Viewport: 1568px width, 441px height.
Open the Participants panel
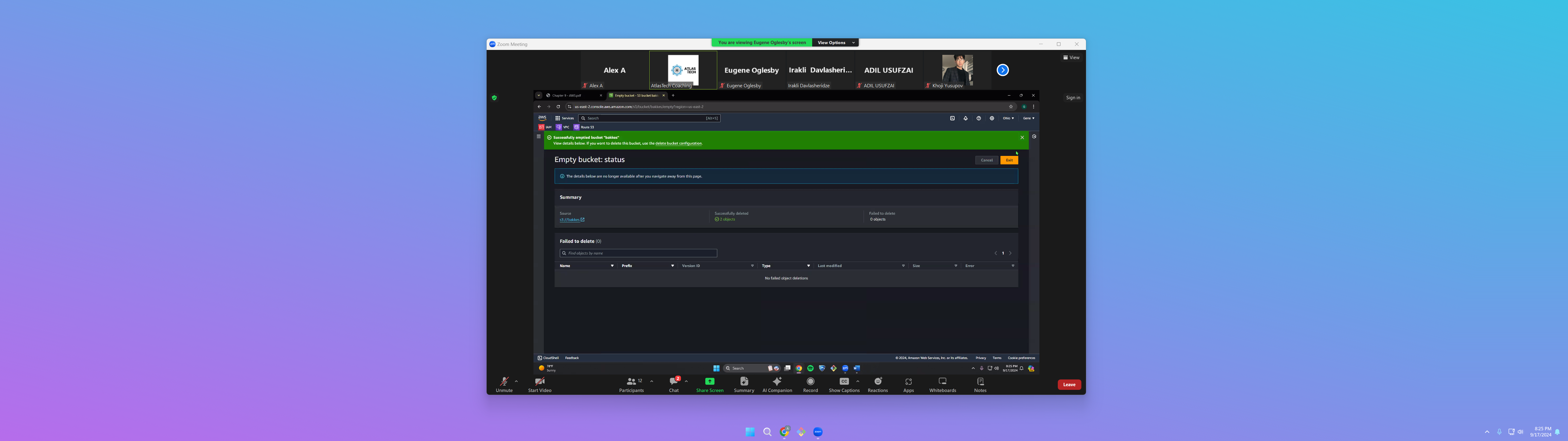(631, 384)
